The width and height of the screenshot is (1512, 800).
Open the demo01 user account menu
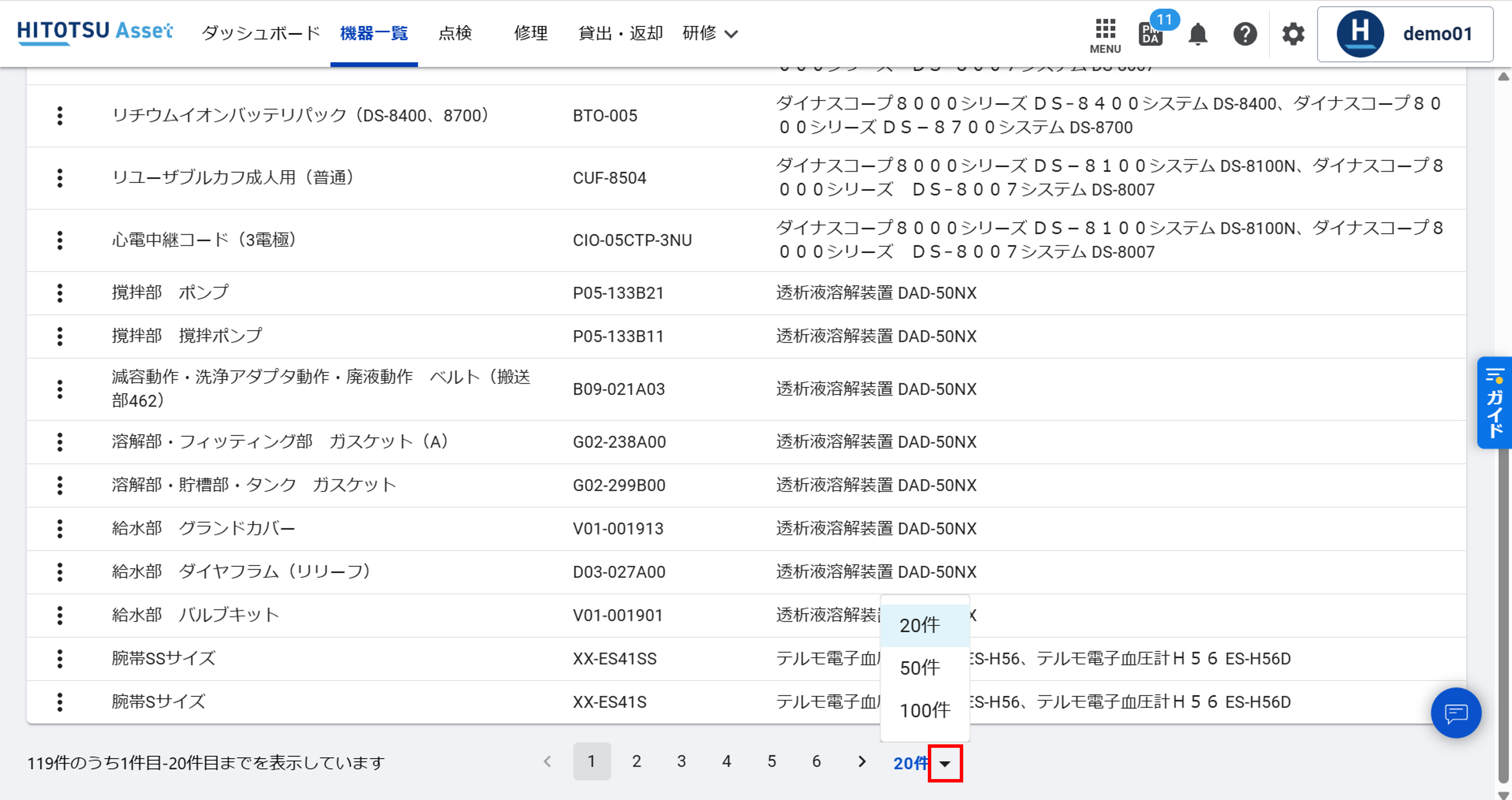click(x=1404, y=34)
